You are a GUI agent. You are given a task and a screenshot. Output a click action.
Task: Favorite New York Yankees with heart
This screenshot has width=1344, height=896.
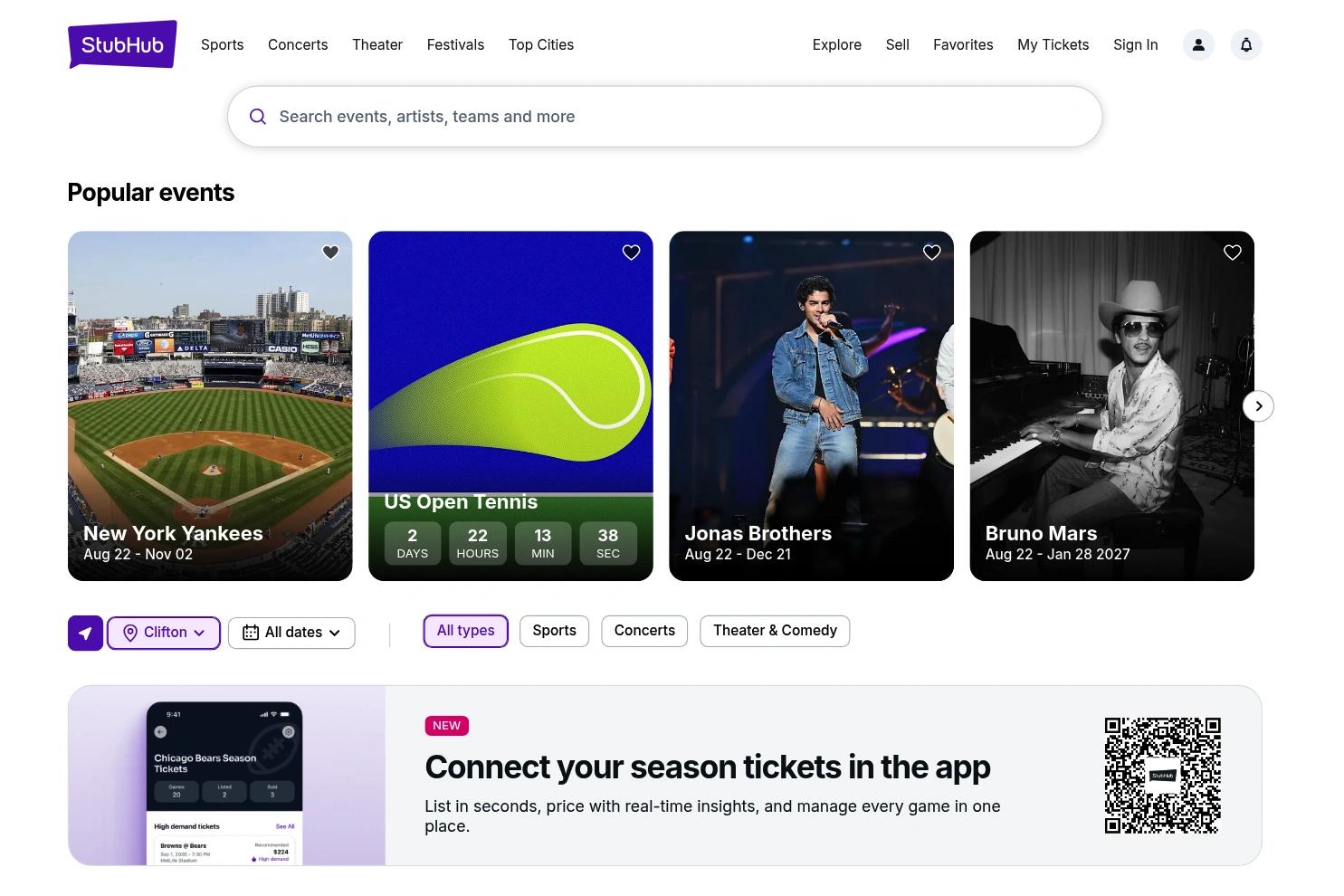tap(330, 253)
